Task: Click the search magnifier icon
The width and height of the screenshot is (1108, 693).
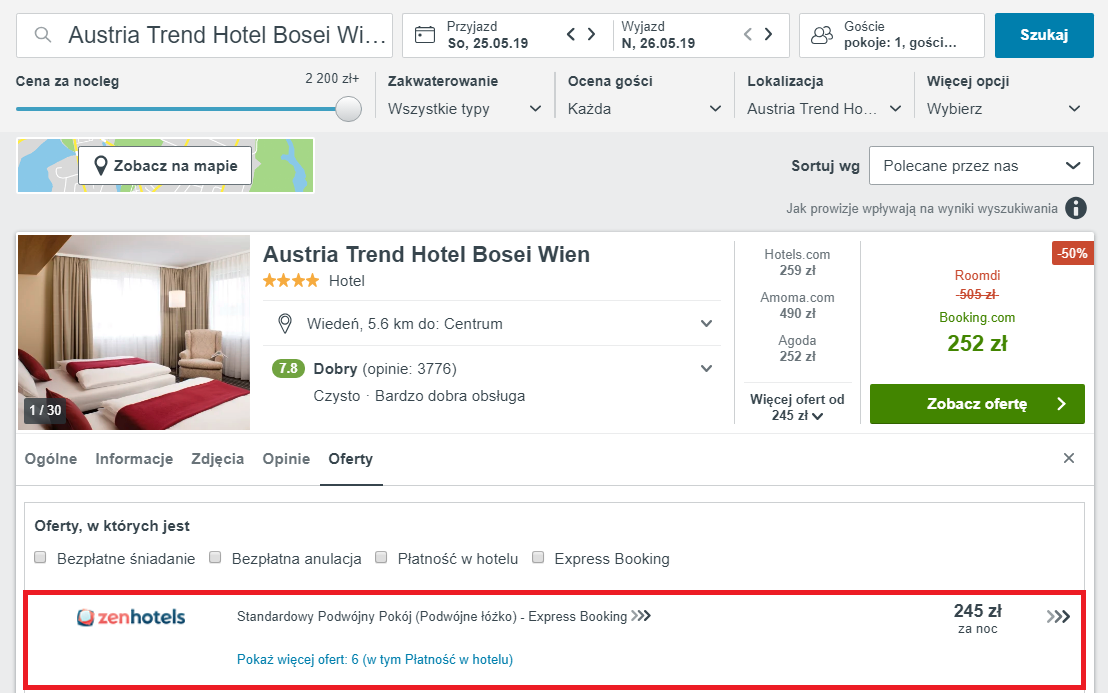Action: pos(43,35)
